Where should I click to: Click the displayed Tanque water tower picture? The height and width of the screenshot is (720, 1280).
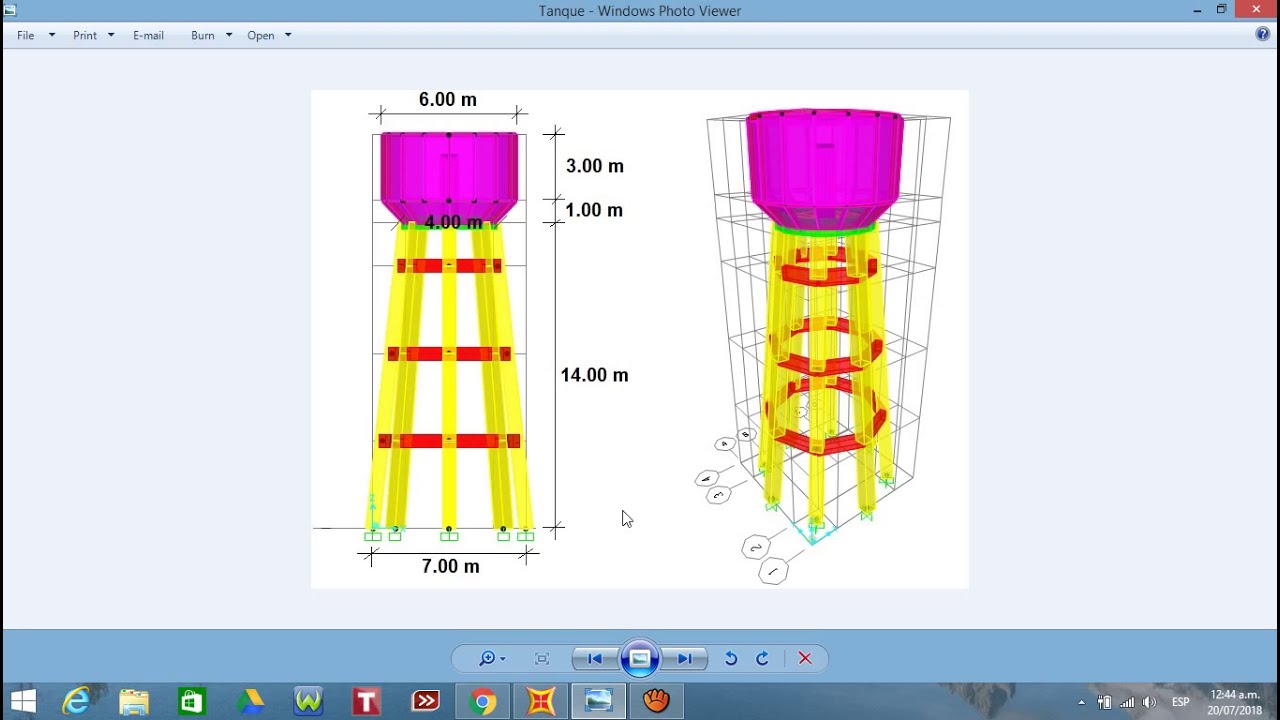coord(640,339)
